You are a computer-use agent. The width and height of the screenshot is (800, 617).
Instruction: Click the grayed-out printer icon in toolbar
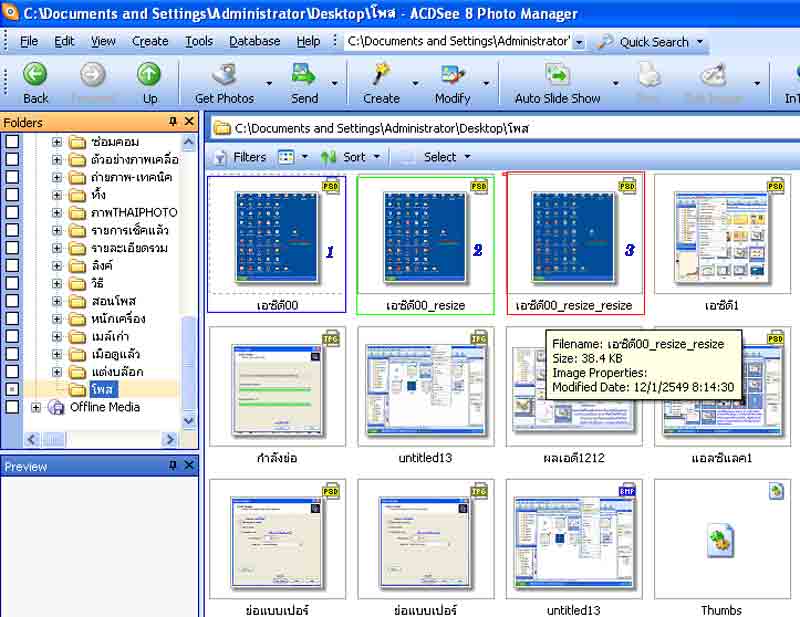(x=649, y=75)
